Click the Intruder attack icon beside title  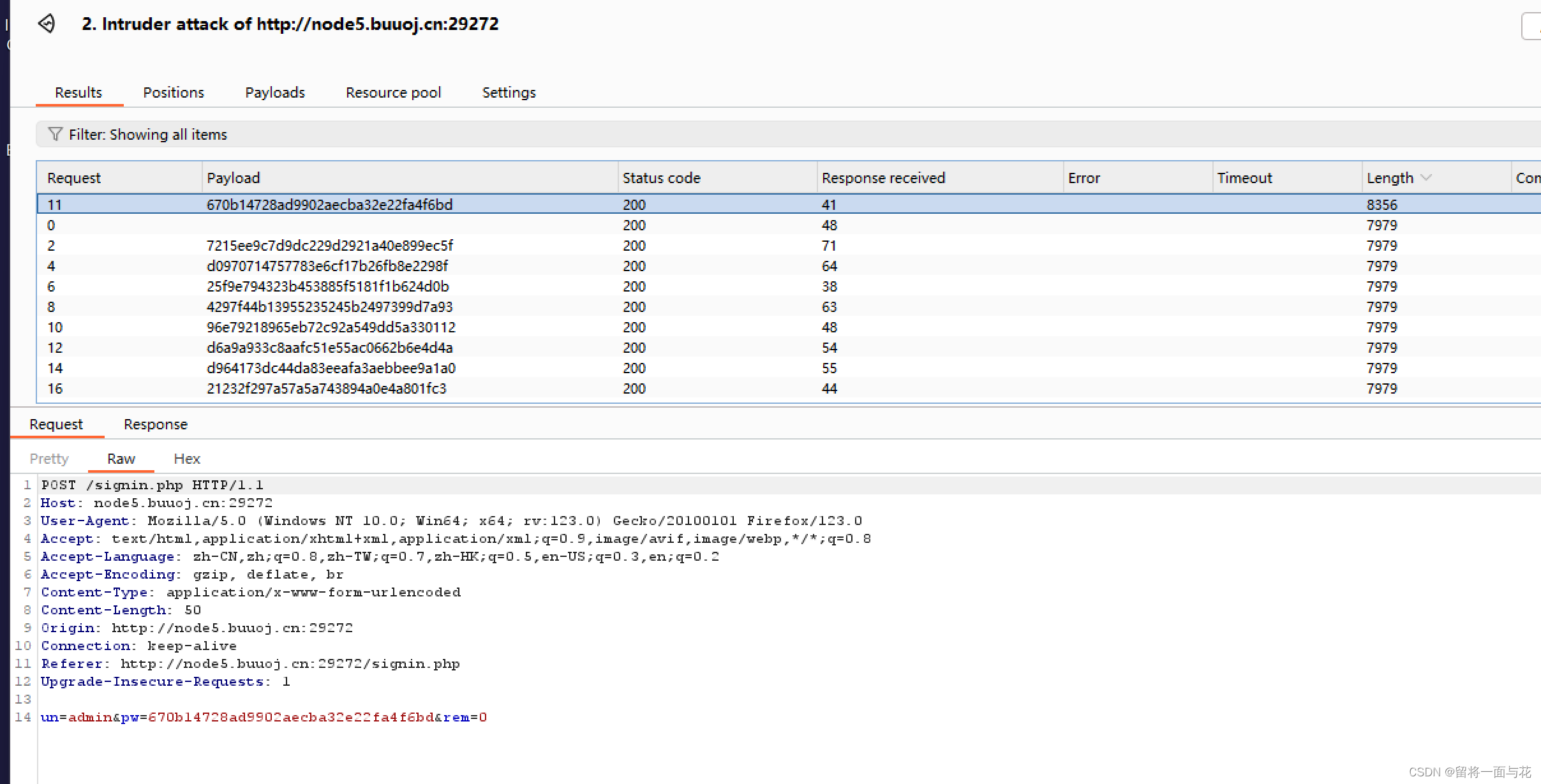(47, 24)
